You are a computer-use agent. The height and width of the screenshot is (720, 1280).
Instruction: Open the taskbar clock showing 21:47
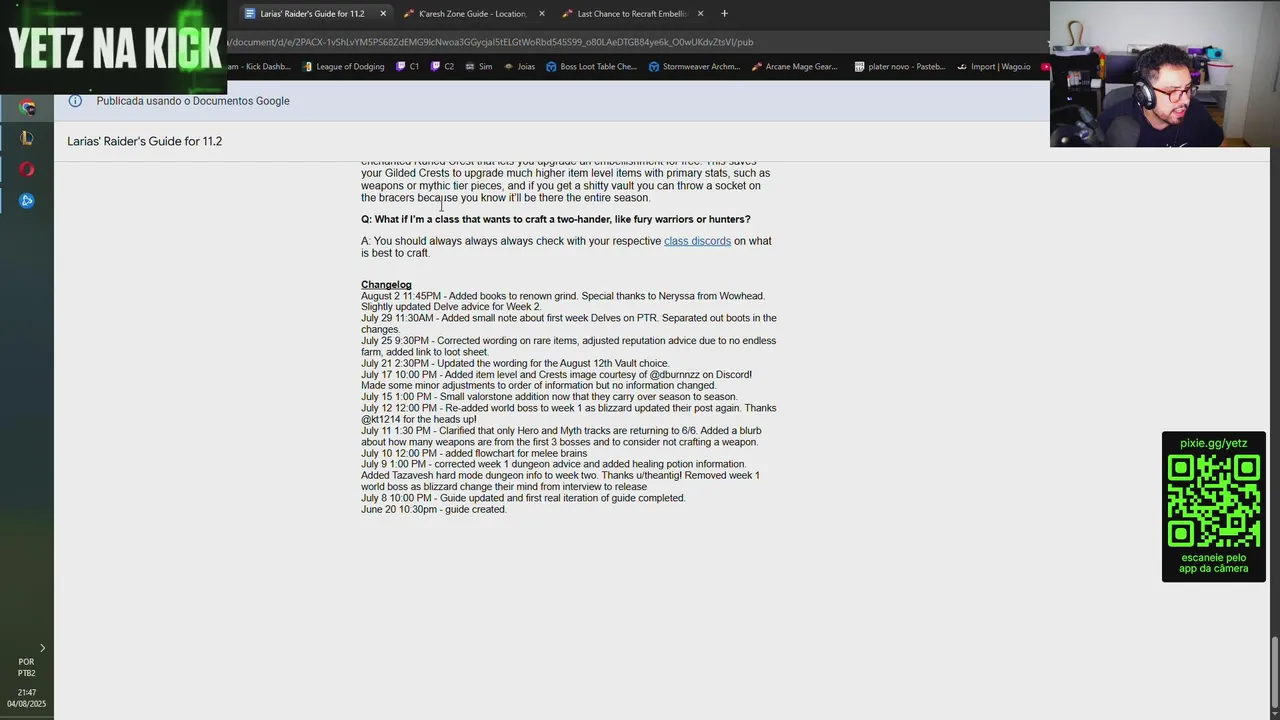click(26, 698)
